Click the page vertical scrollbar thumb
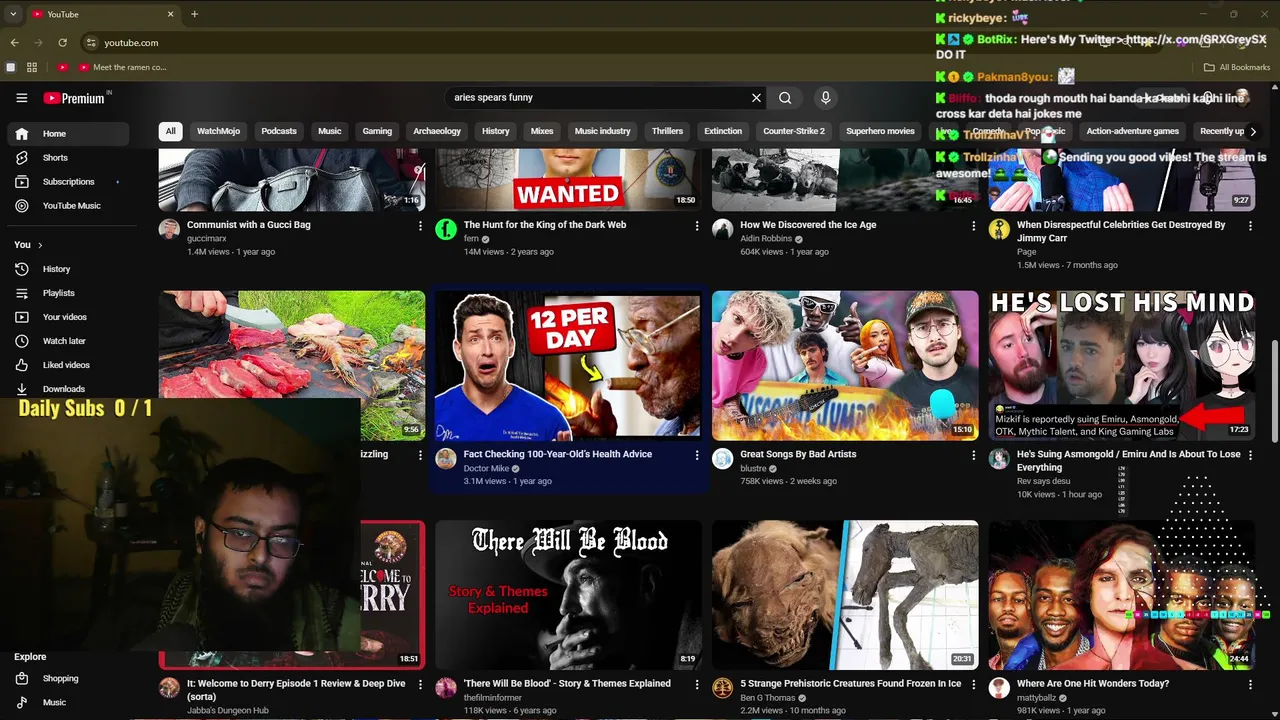The height and width of the screenshot is (720, 1280). (1274, 390)
